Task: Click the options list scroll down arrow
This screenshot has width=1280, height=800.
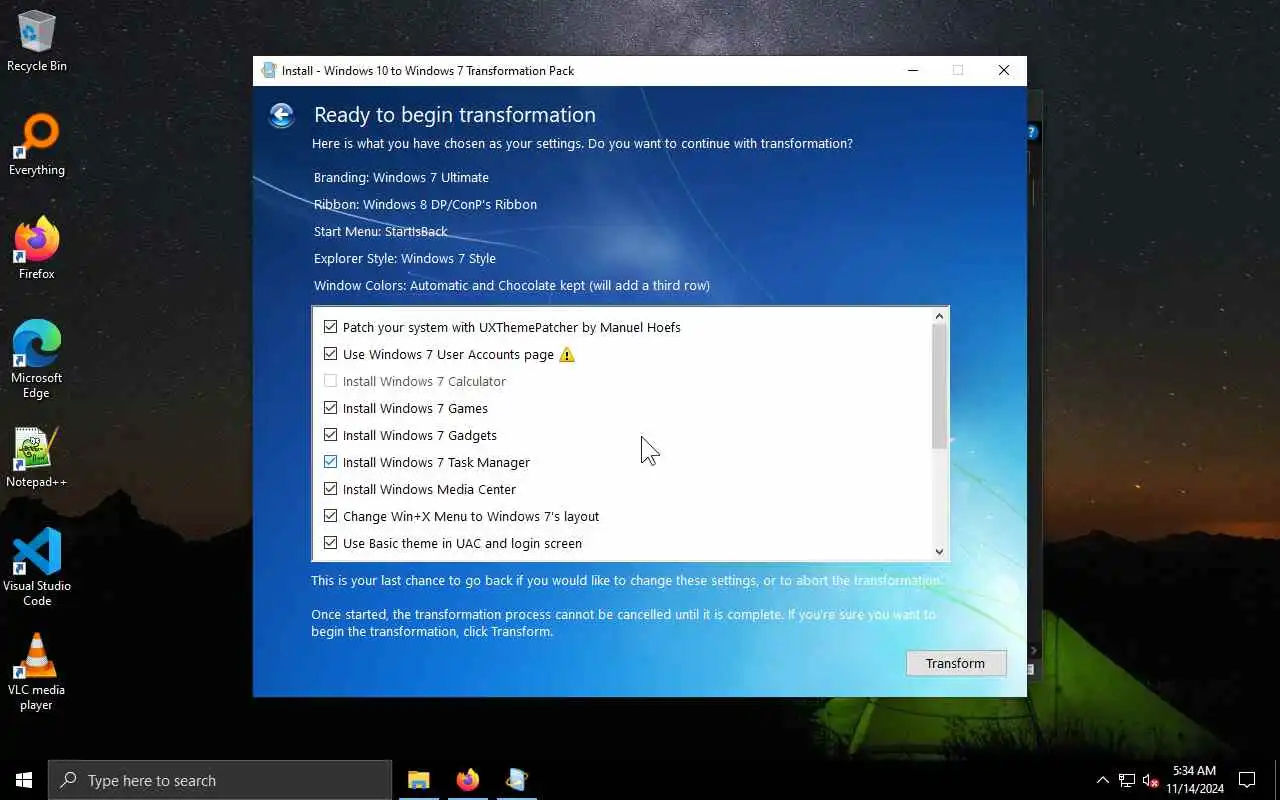Action: pos(939,551)
